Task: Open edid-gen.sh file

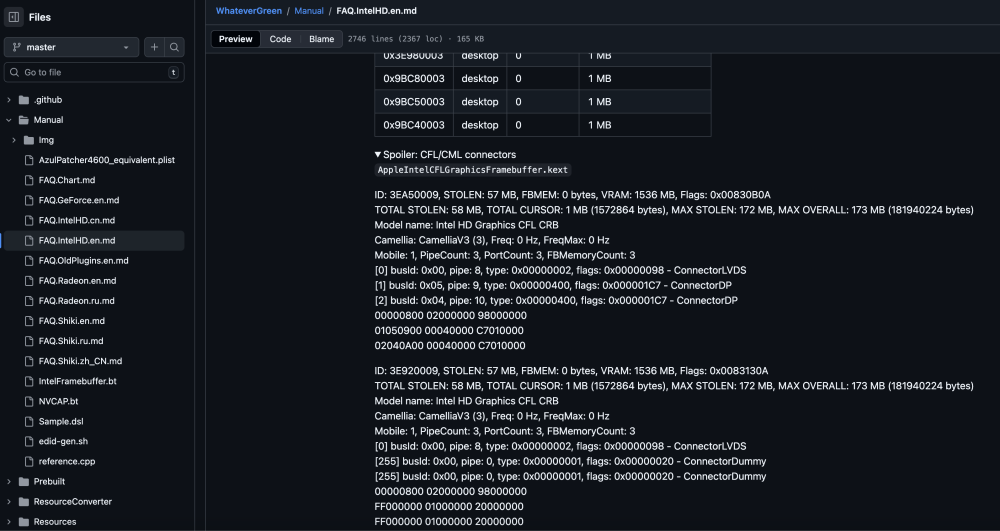Action: (x=63, y=441)
